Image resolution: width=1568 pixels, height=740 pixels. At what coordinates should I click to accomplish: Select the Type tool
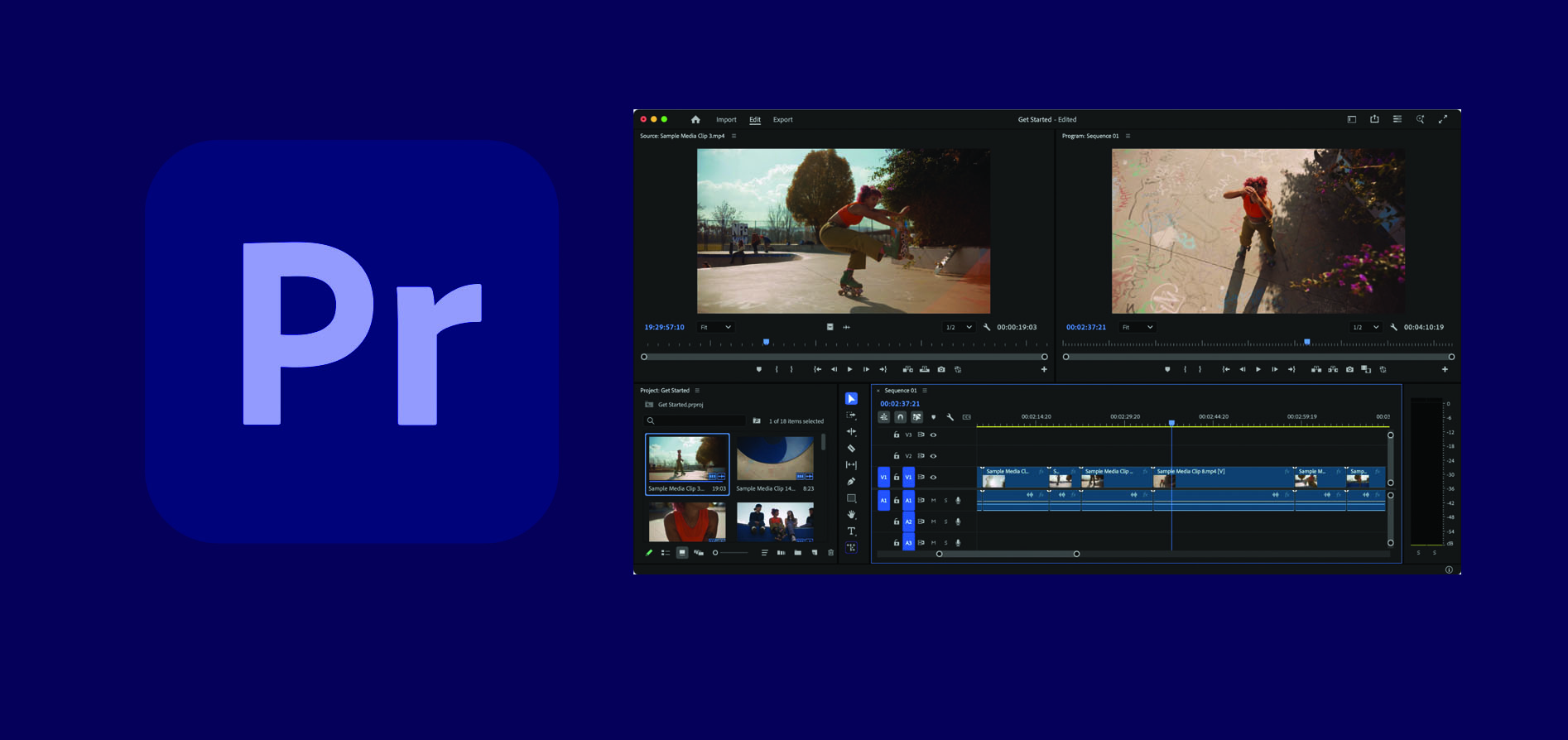pos(851,531)
